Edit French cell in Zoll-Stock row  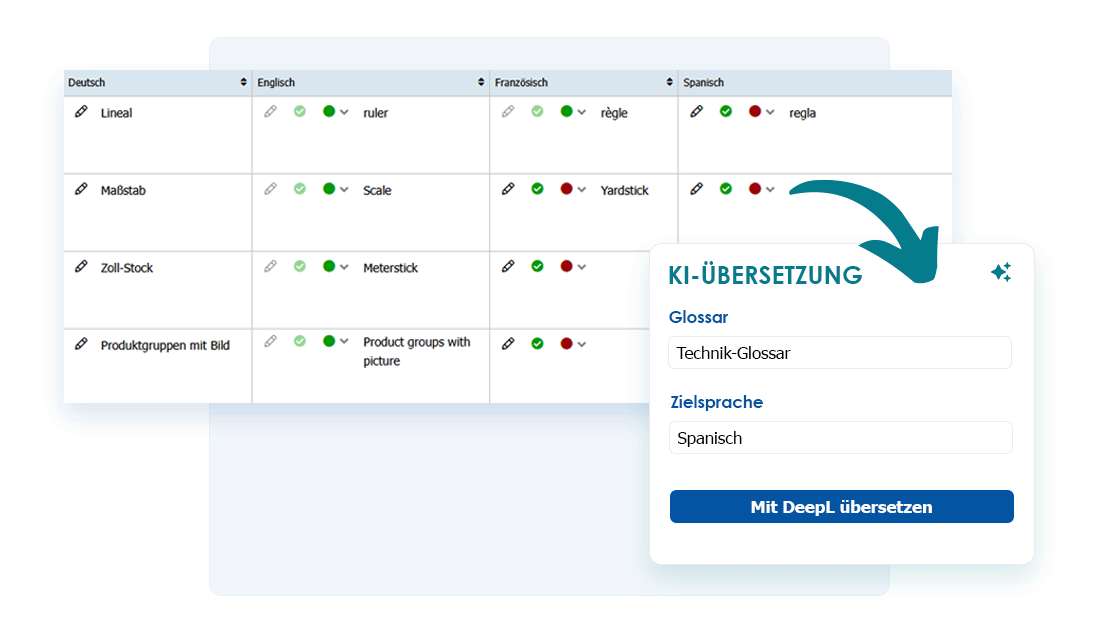(x=509, y=266)
